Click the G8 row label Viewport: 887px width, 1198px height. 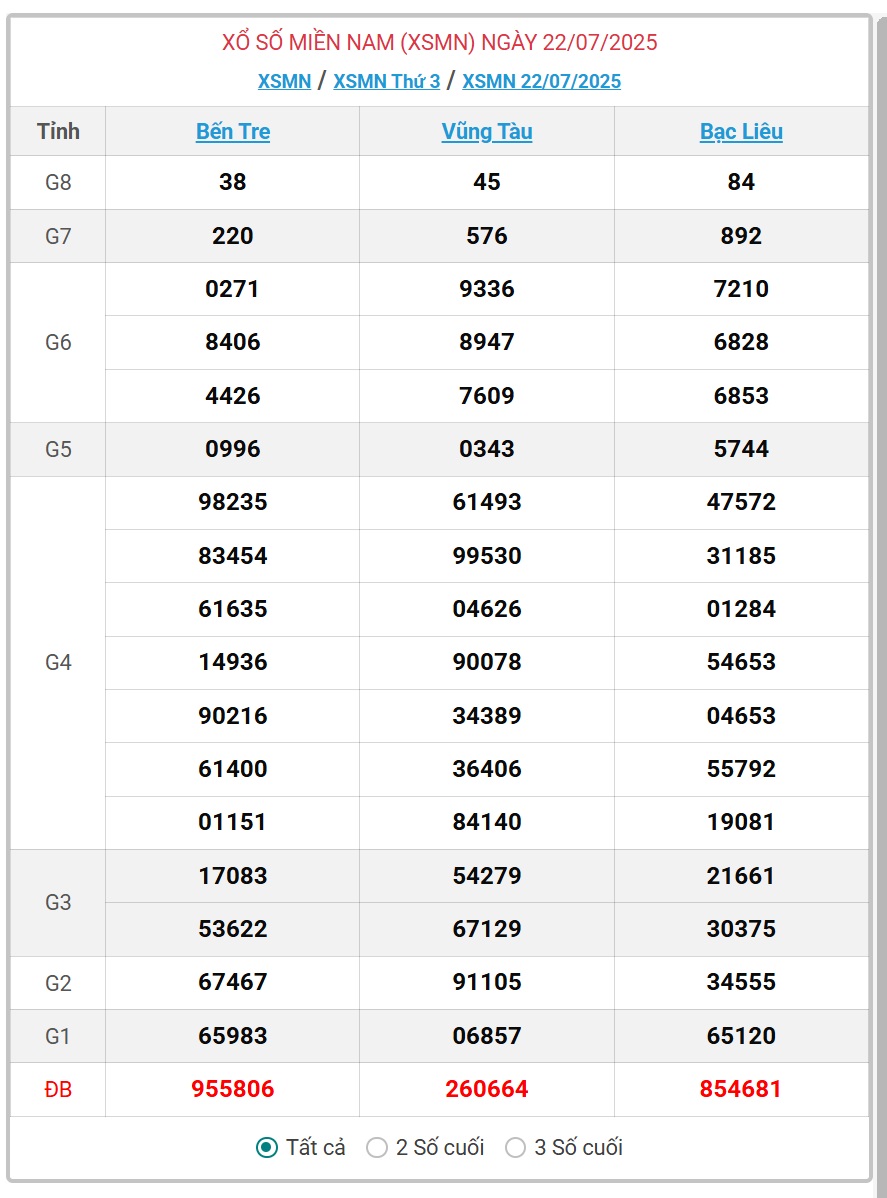(x=58, y=183)
